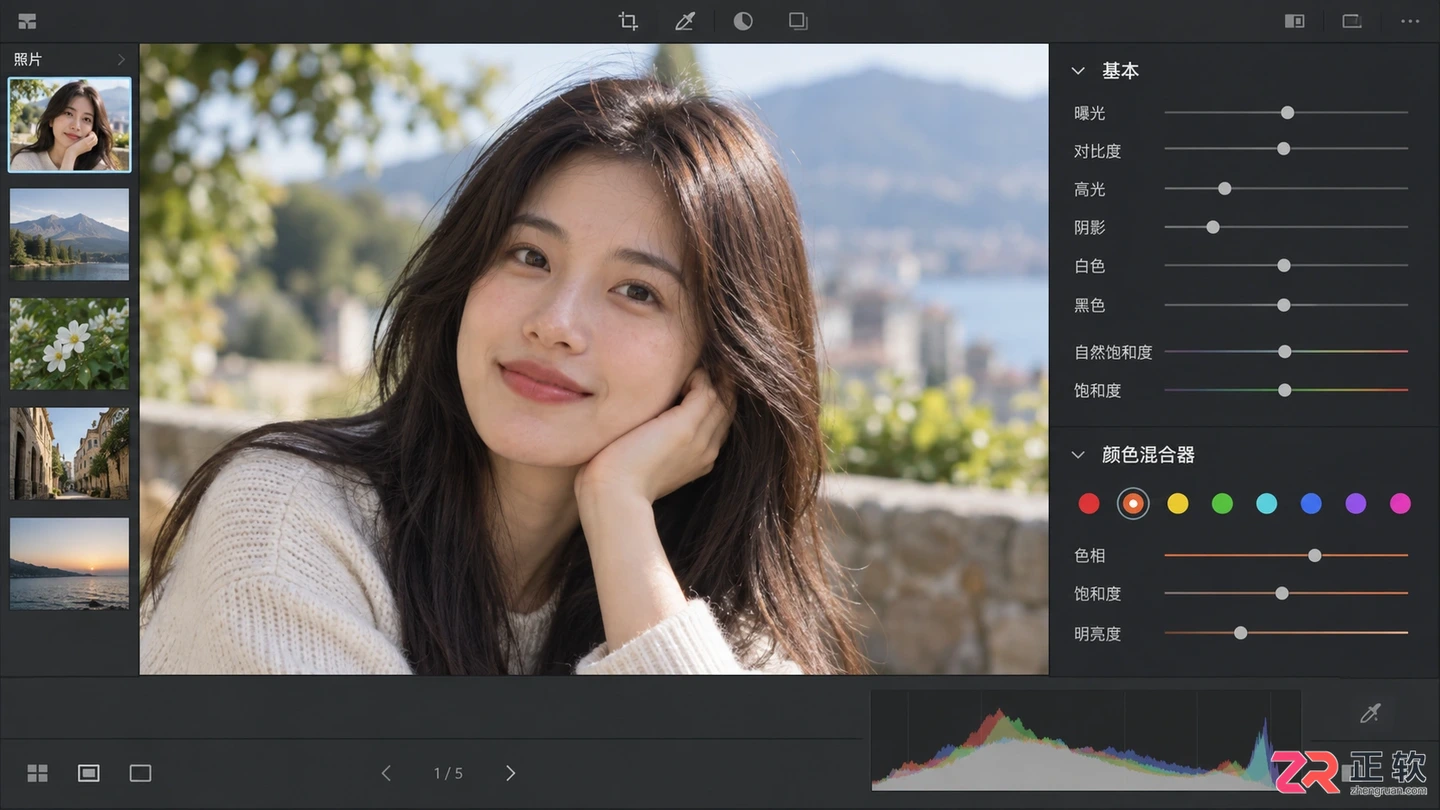This screenshot has height=810, width=1440.
Task: Select the yellow color in mixer
Action: [1178, 504]
